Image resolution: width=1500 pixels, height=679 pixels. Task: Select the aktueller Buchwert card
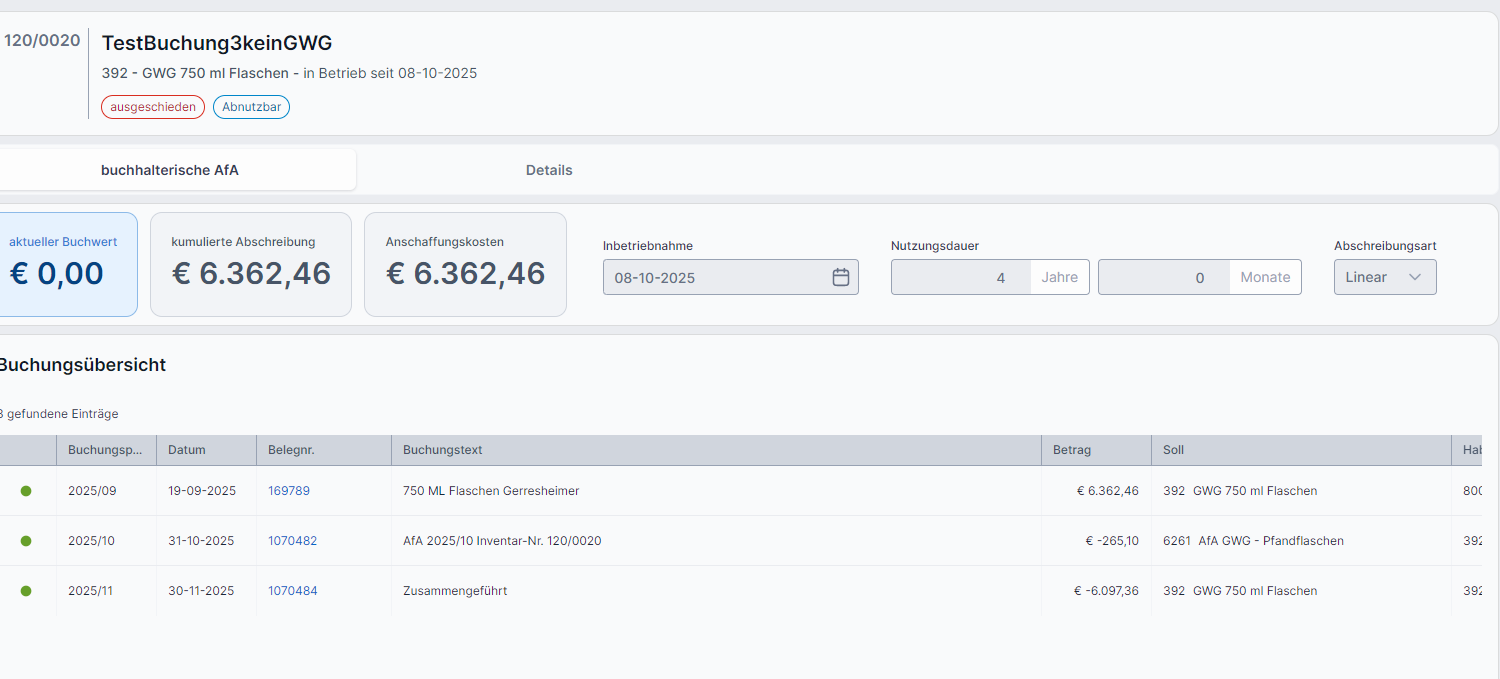[x=63, y=264]
